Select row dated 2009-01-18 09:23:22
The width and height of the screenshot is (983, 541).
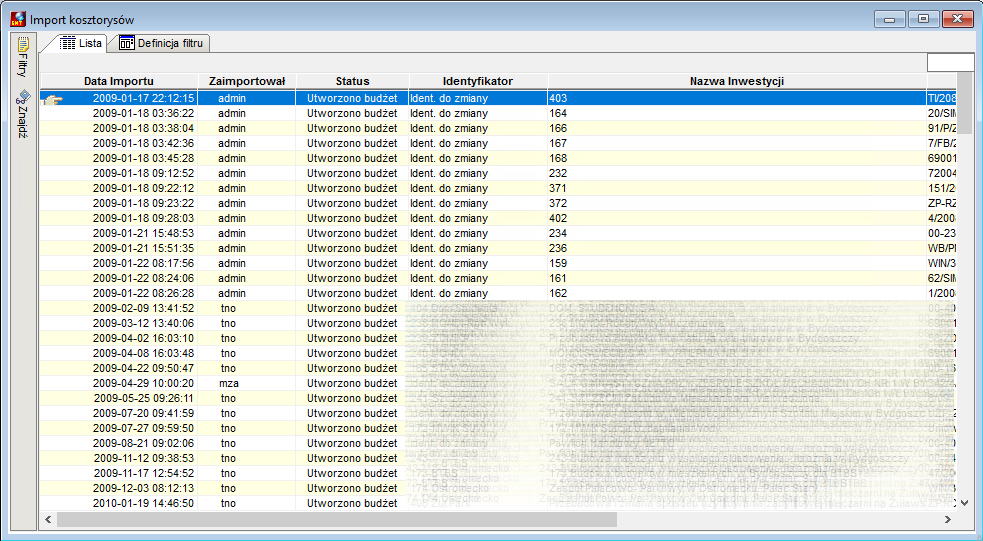(x=498, y=204)
